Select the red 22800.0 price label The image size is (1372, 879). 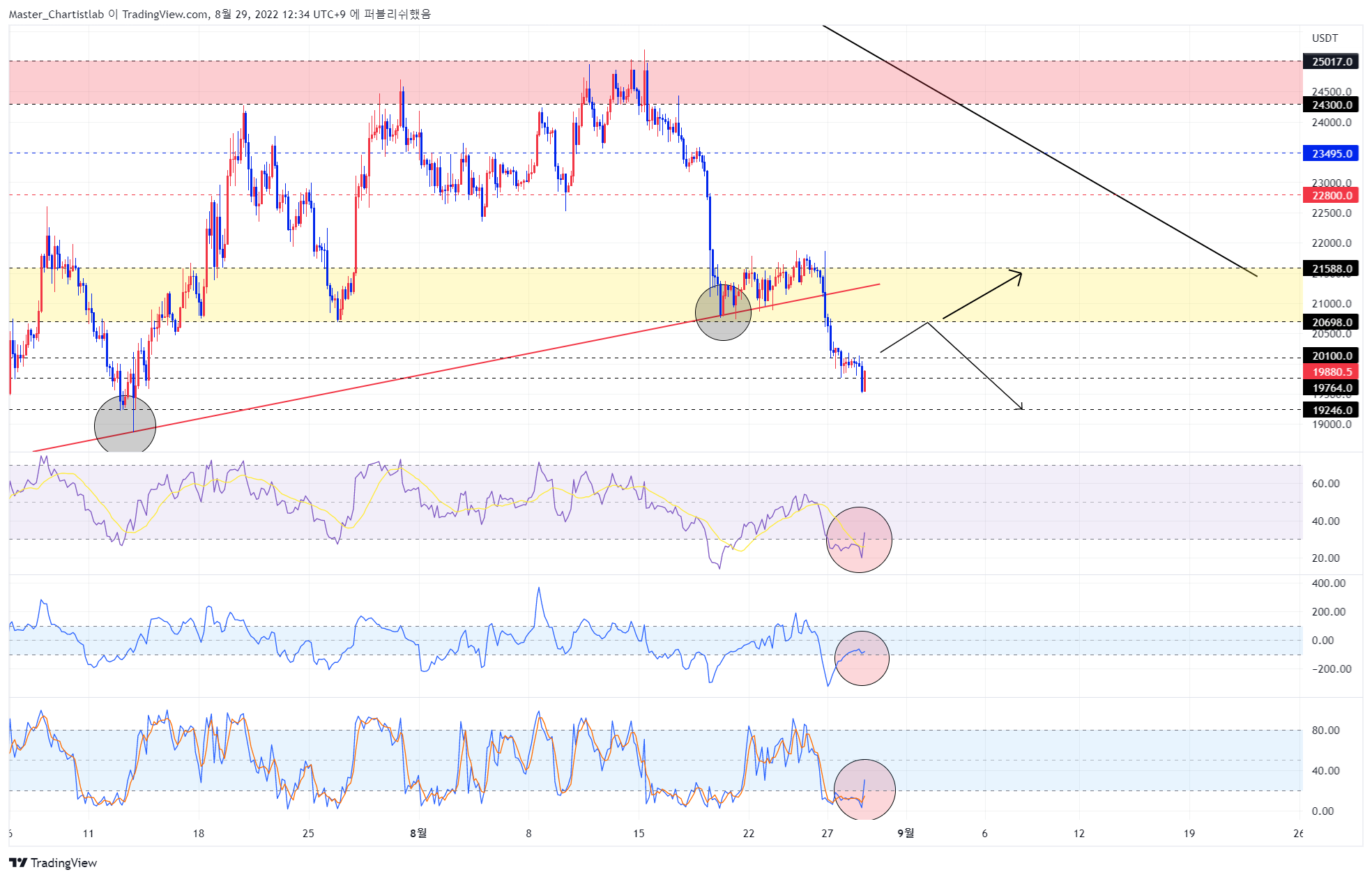[1331, 195]
